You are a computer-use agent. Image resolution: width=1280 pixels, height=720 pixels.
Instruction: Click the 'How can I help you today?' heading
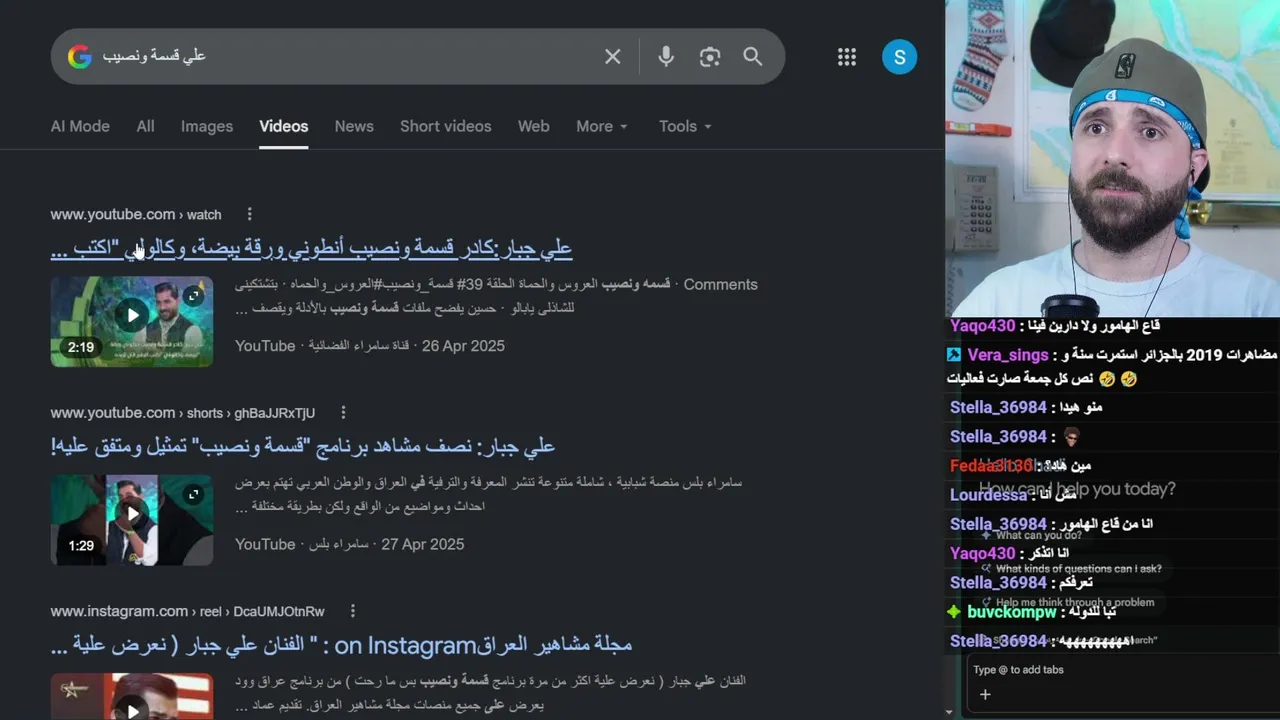(x=1078, y=489)
